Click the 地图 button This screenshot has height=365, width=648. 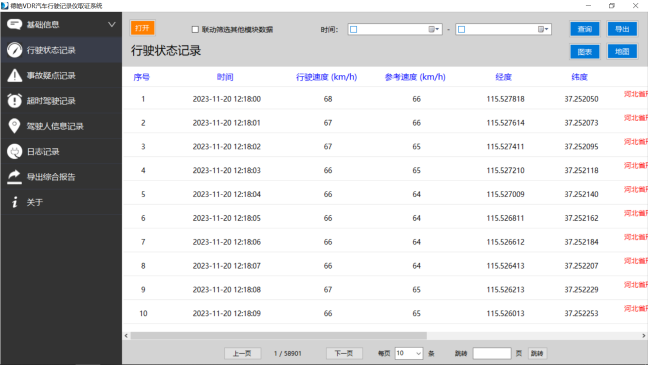tap(622, 52)
